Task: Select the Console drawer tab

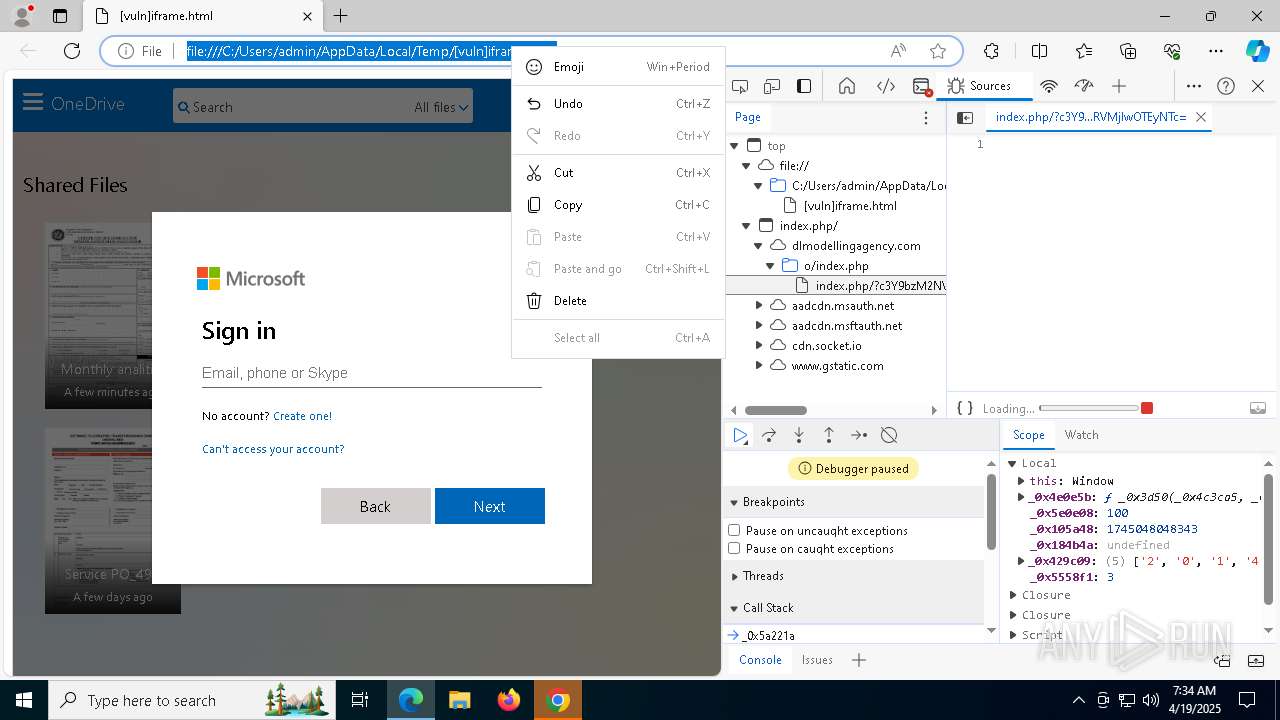Action: tap(760, 660)
